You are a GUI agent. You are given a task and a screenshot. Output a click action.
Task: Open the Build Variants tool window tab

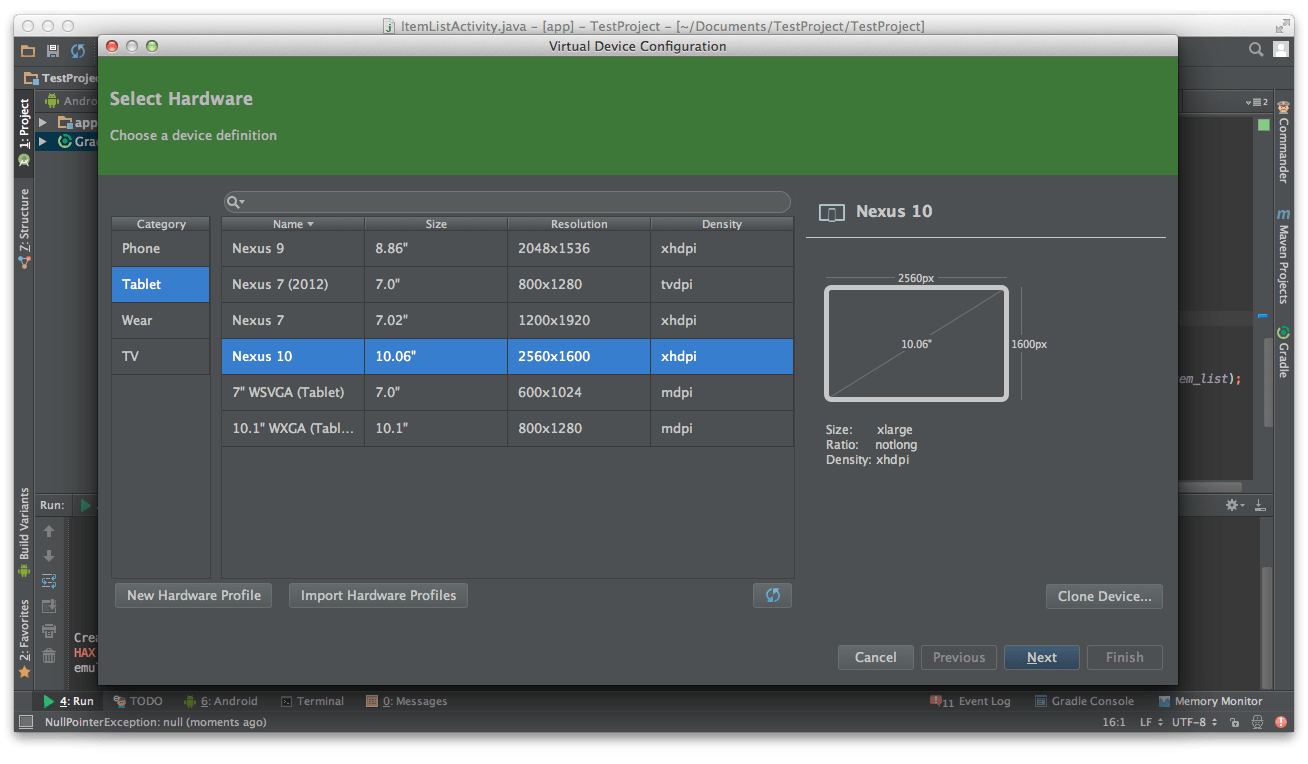[x=24, y=532]
